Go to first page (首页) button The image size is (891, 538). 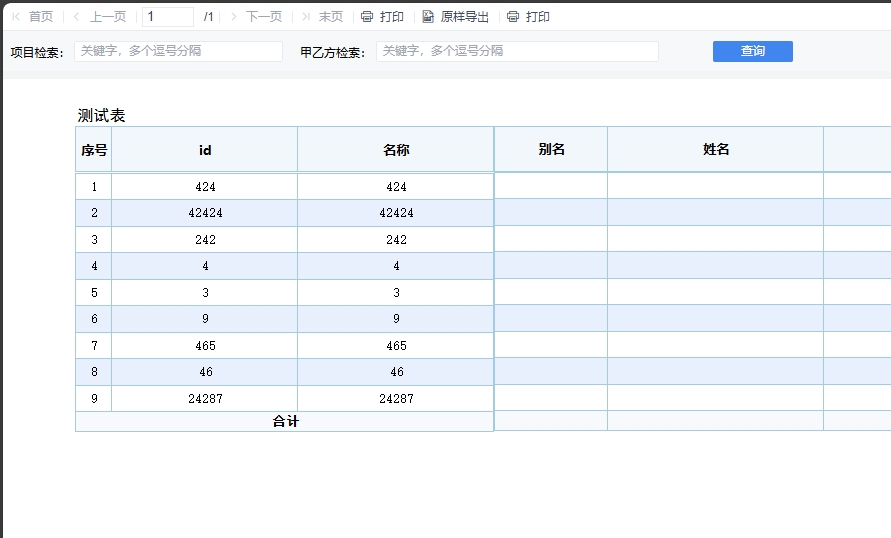(33, 17)
